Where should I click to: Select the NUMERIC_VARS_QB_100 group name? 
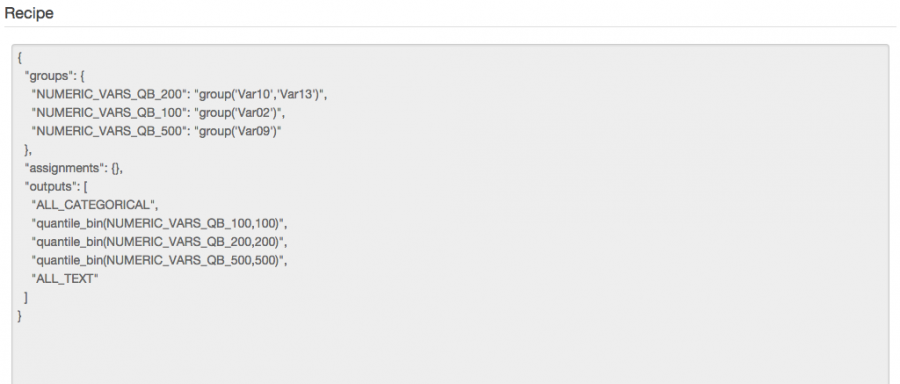pyautogui.click(x=109, y=113)
